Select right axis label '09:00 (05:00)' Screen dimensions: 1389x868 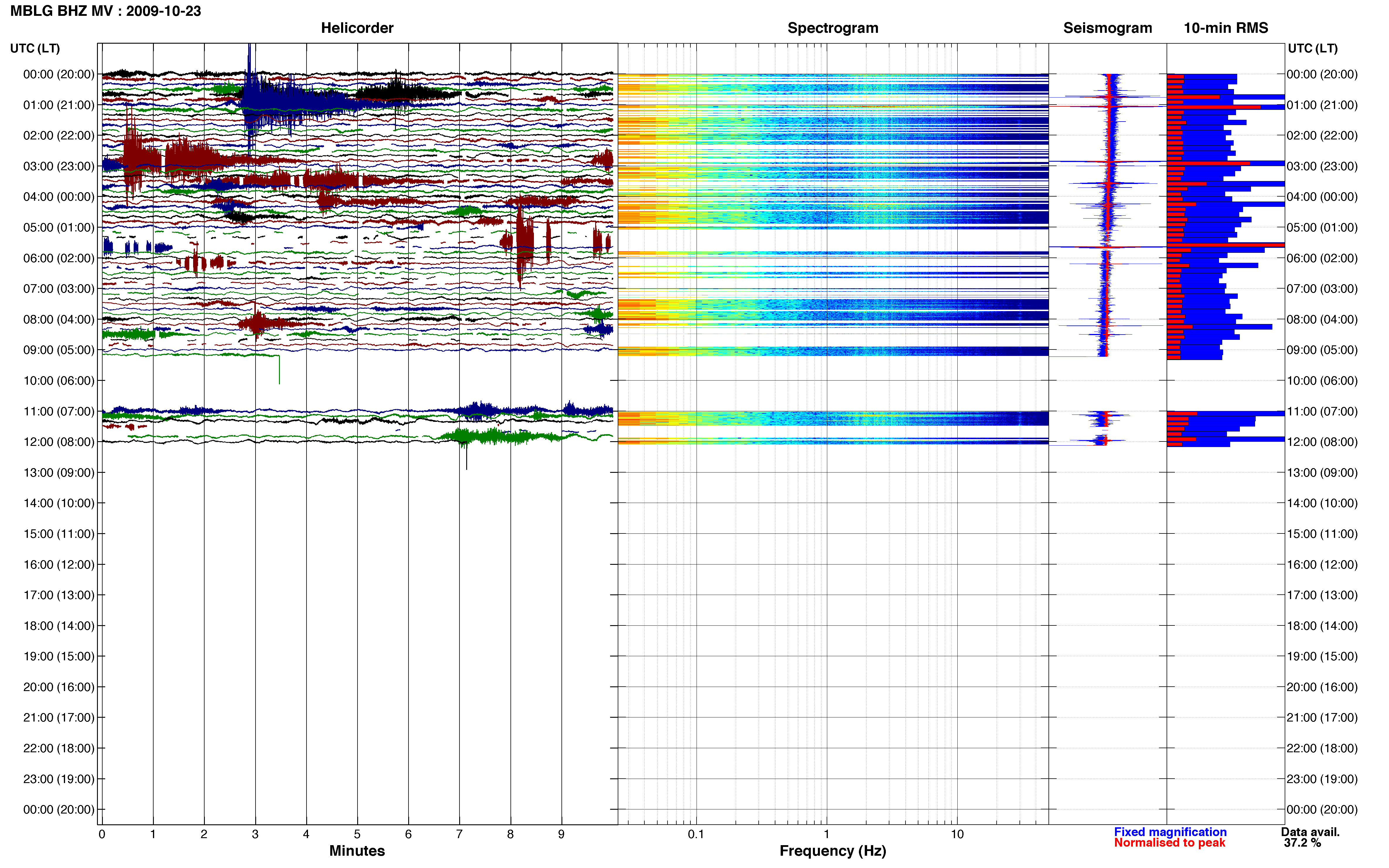pos(1322,349)
